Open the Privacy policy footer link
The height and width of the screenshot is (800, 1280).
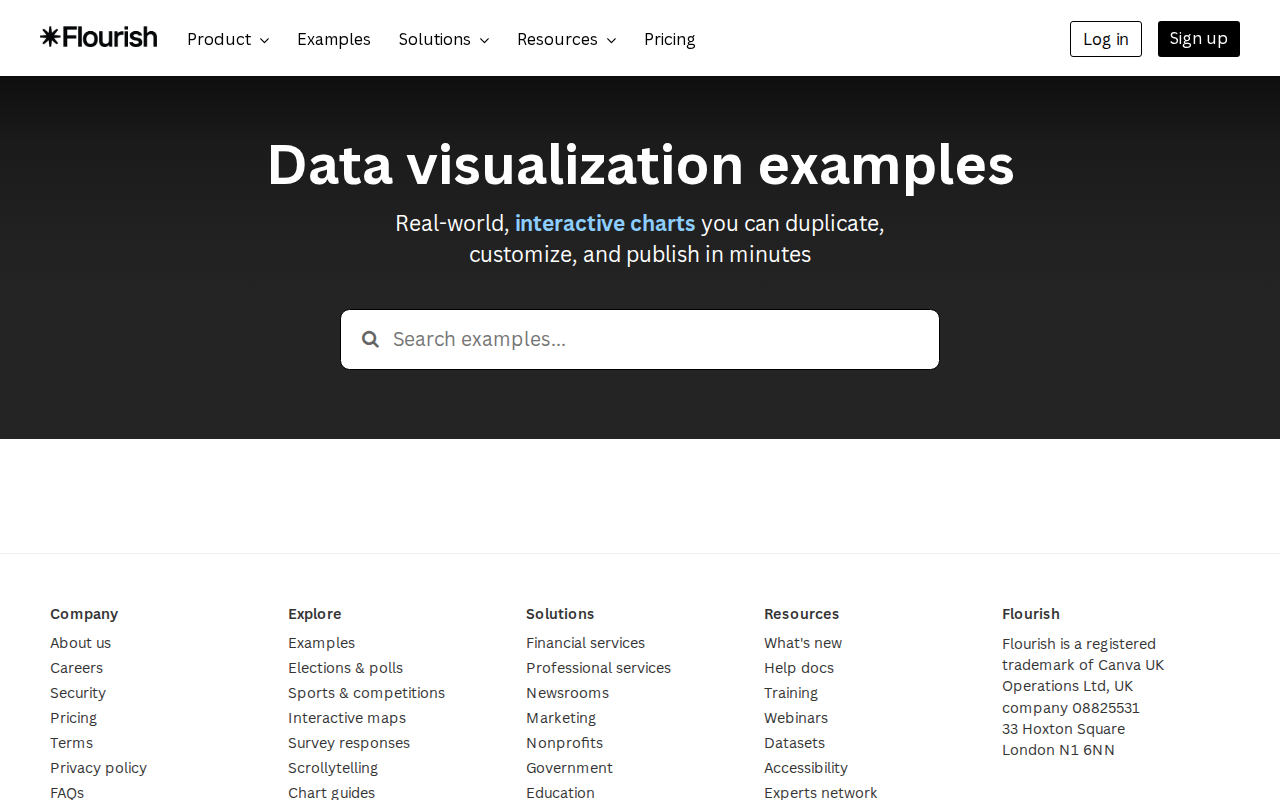99,768
